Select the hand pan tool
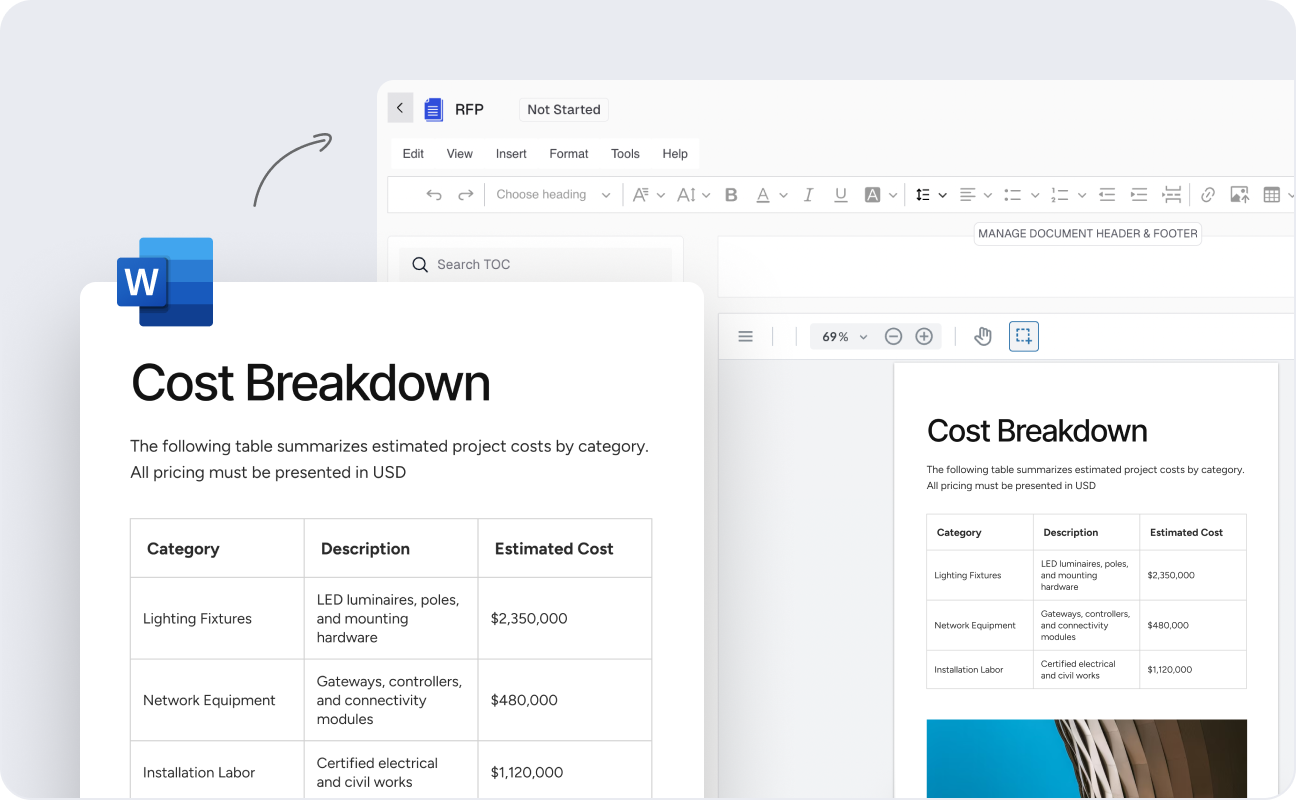Screen dimensions: 1296x800 (983, 337)
